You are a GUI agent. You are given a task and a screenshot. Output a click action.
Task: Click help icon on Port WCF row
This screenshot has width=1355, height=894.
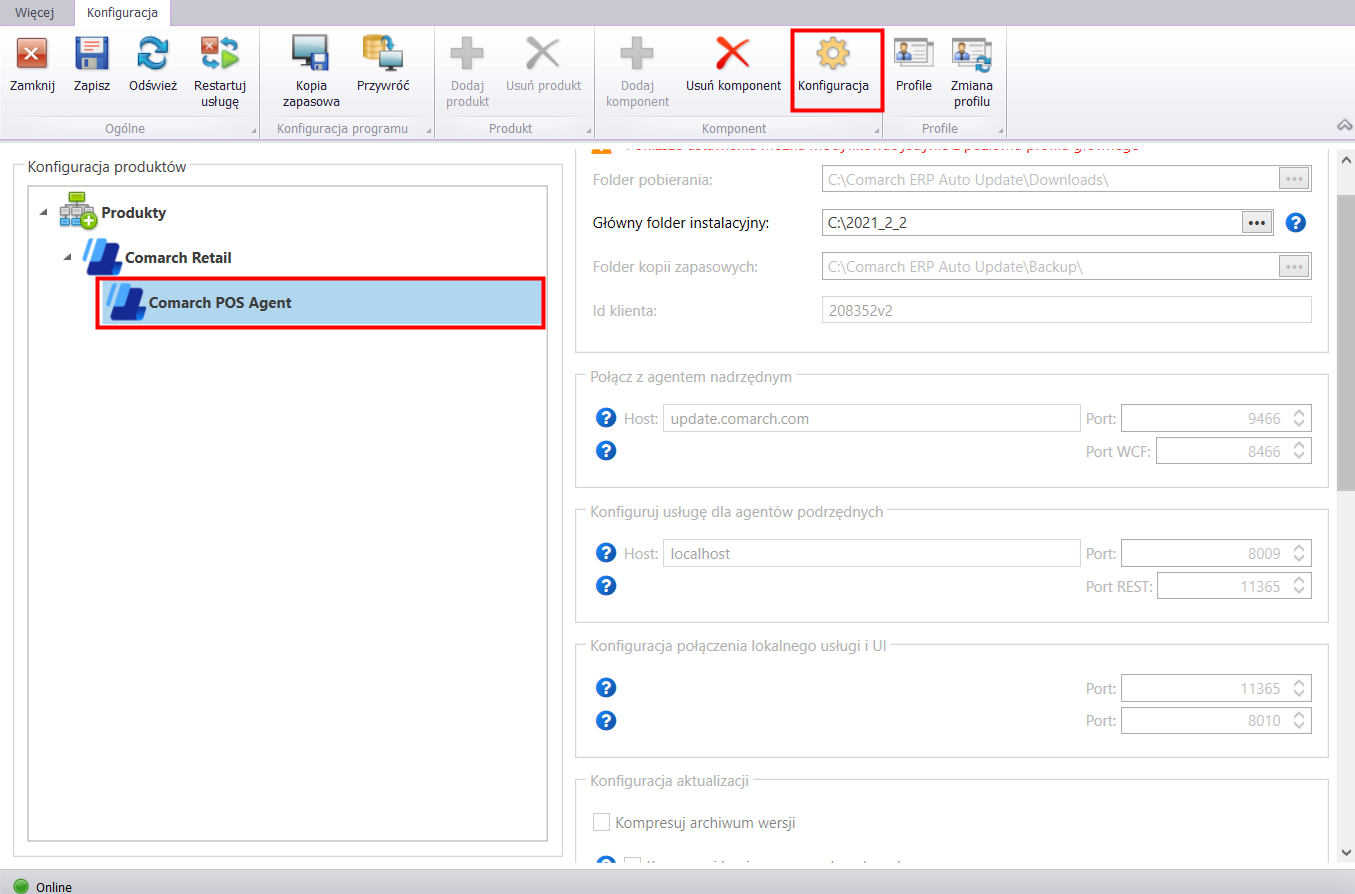605,451
